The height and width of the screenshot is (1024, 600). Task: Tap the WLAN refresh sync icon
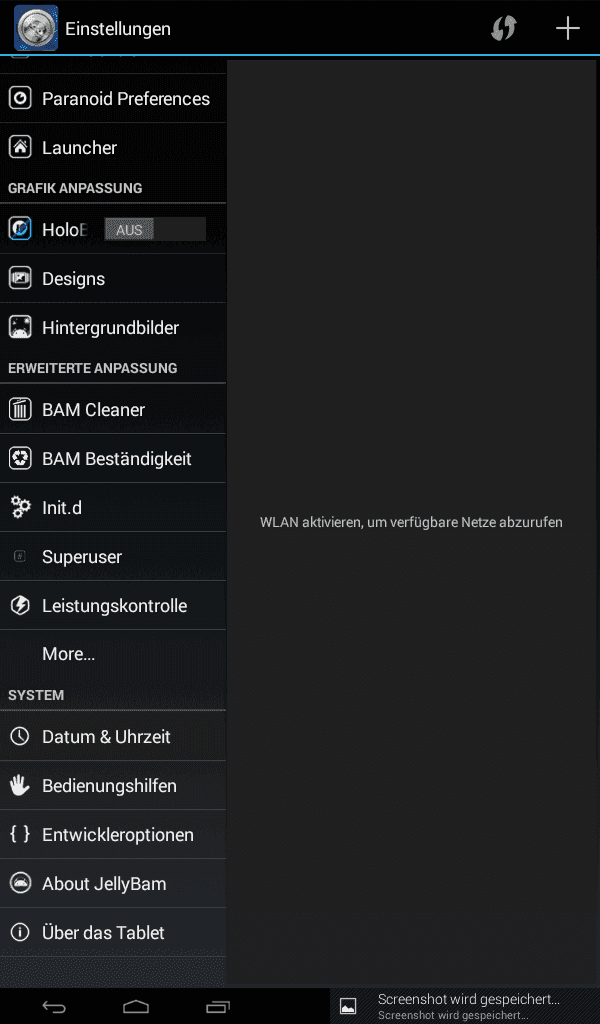tap(503, 28)
